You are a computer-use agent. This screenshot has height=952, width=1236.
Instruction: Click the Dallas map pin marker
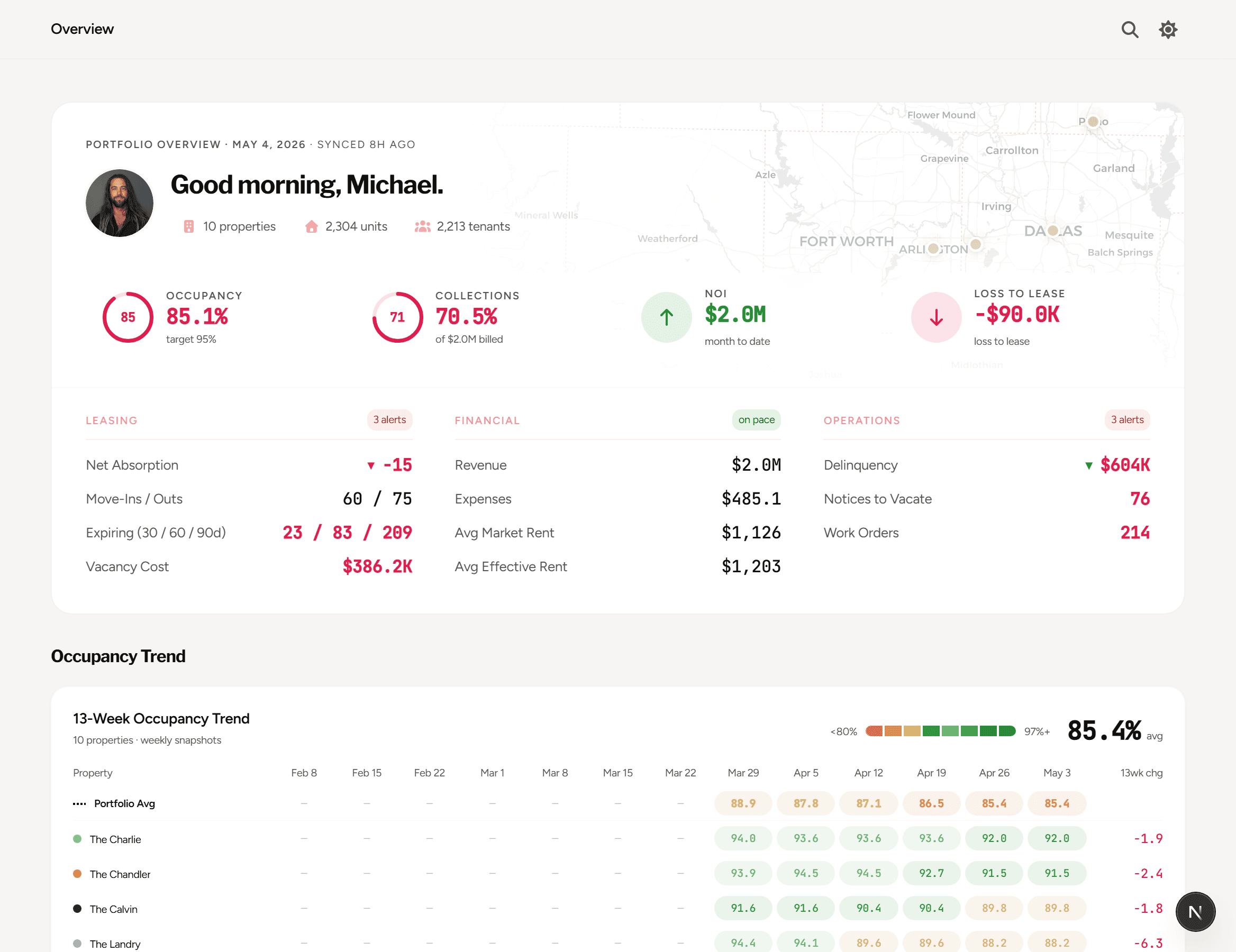[x=1052, y=230]
